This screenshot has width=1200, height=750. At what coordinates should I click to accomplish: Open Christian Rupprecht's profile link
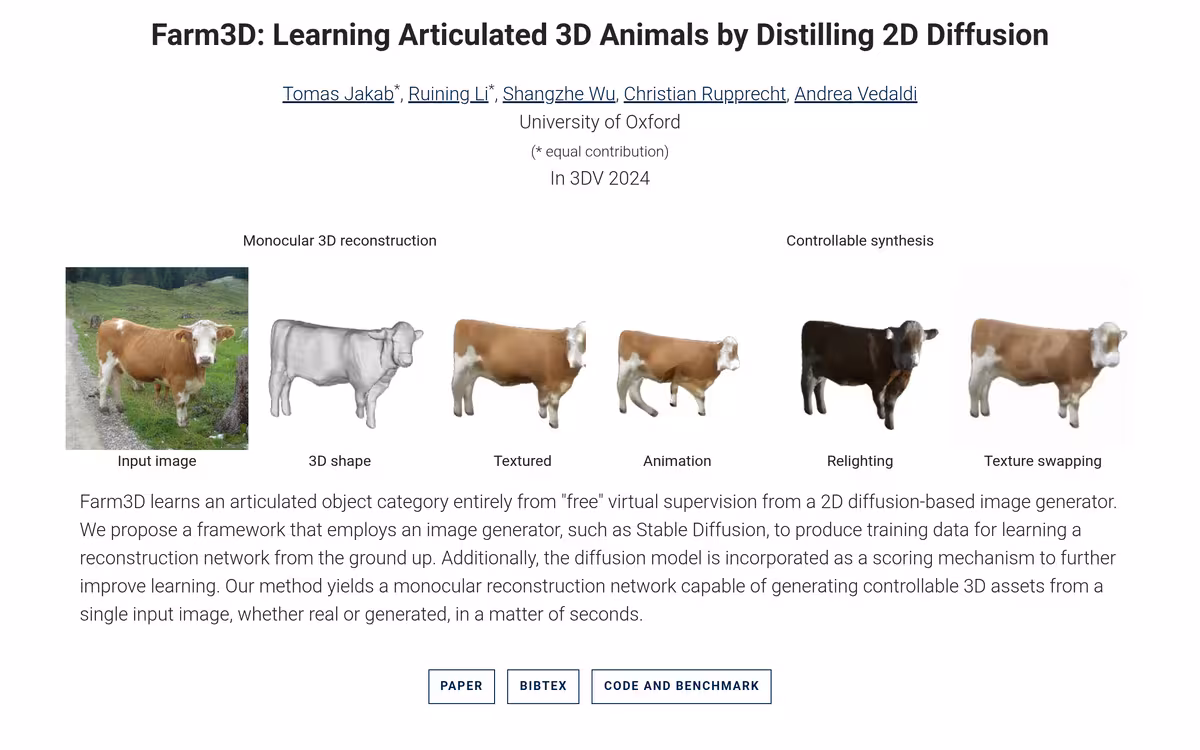(705, 94)
